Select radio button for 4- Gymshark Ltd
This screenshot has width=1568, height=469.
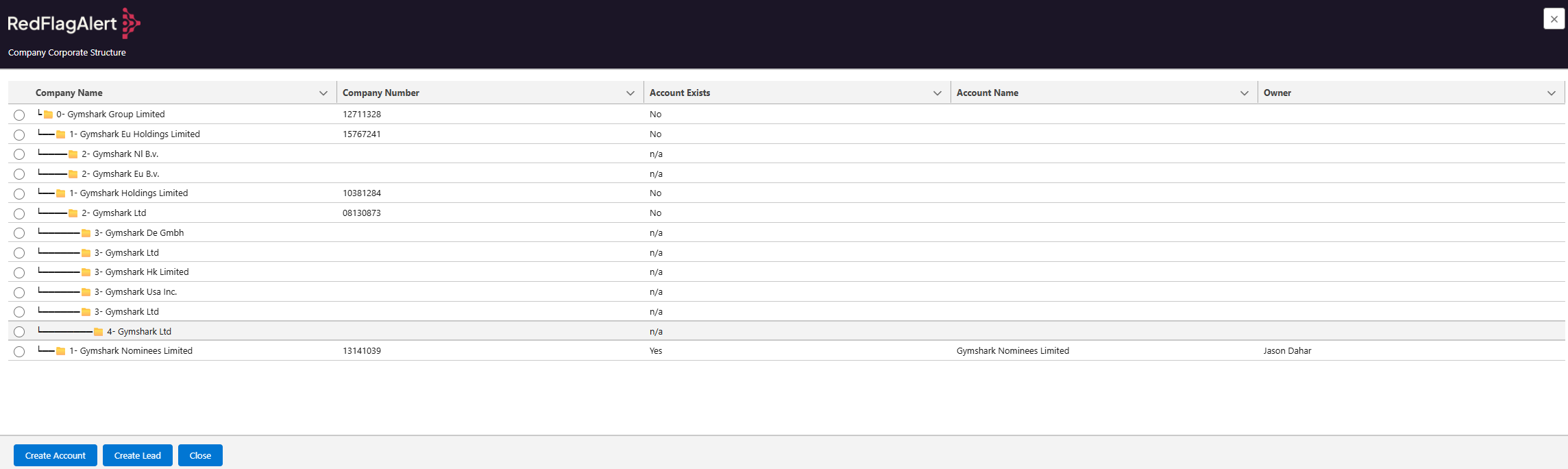[x=19, y=332]
